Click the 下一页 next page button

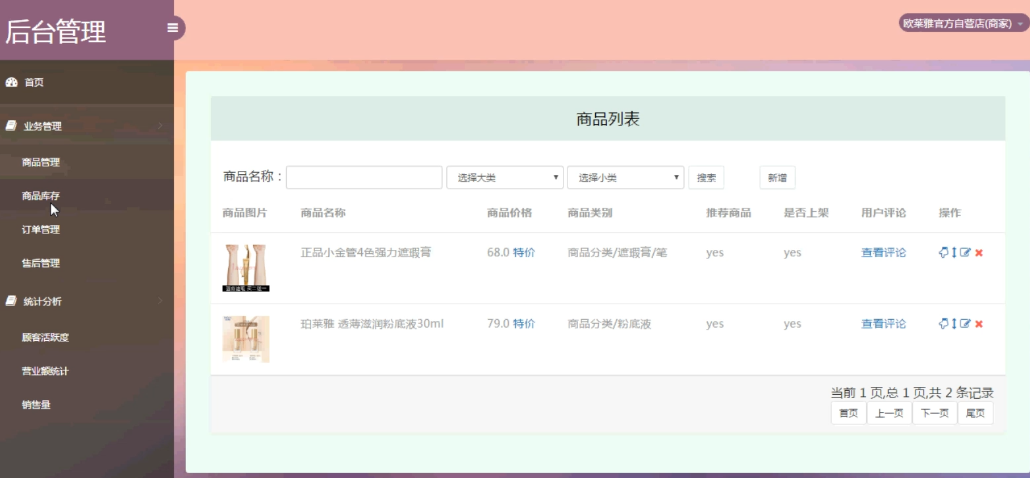(935, 414)
